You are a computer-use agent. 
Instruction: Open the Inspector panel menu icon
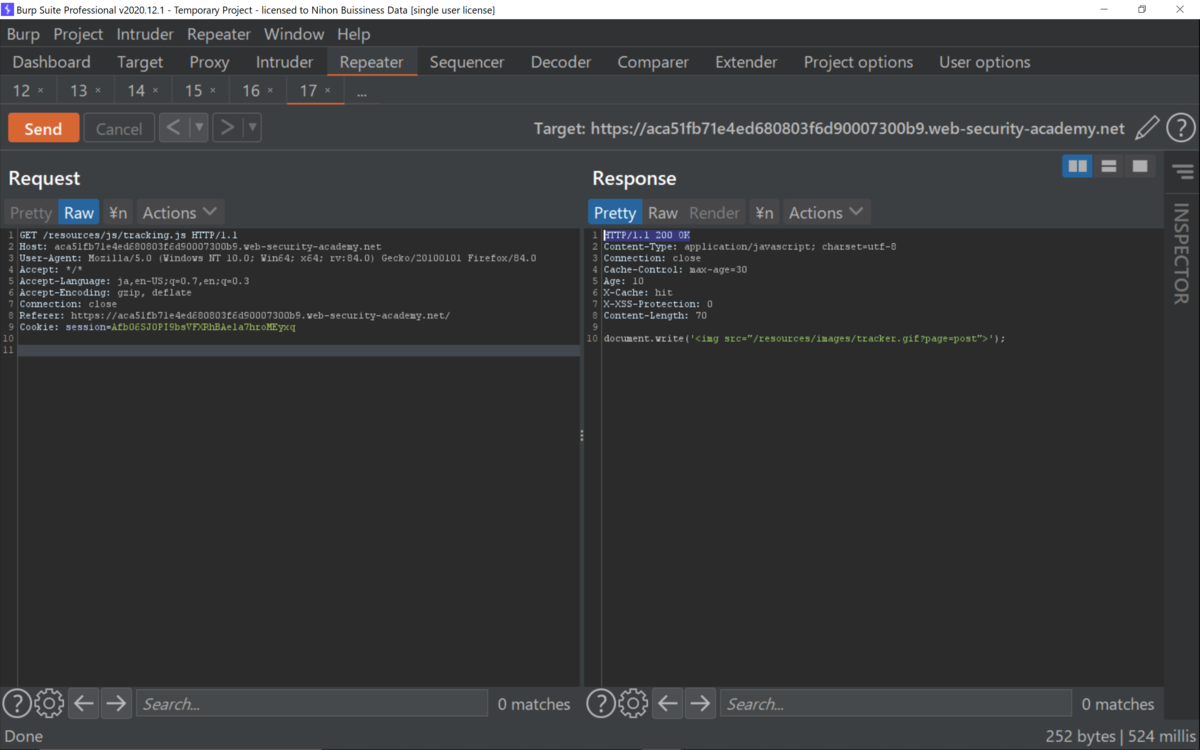tap(1184, 172)
